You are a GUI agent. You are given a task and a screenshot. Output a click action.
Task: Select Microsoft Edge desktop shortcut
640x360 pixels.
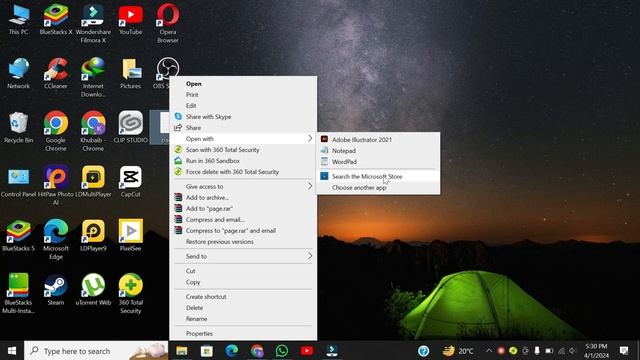tap(56, 240)
